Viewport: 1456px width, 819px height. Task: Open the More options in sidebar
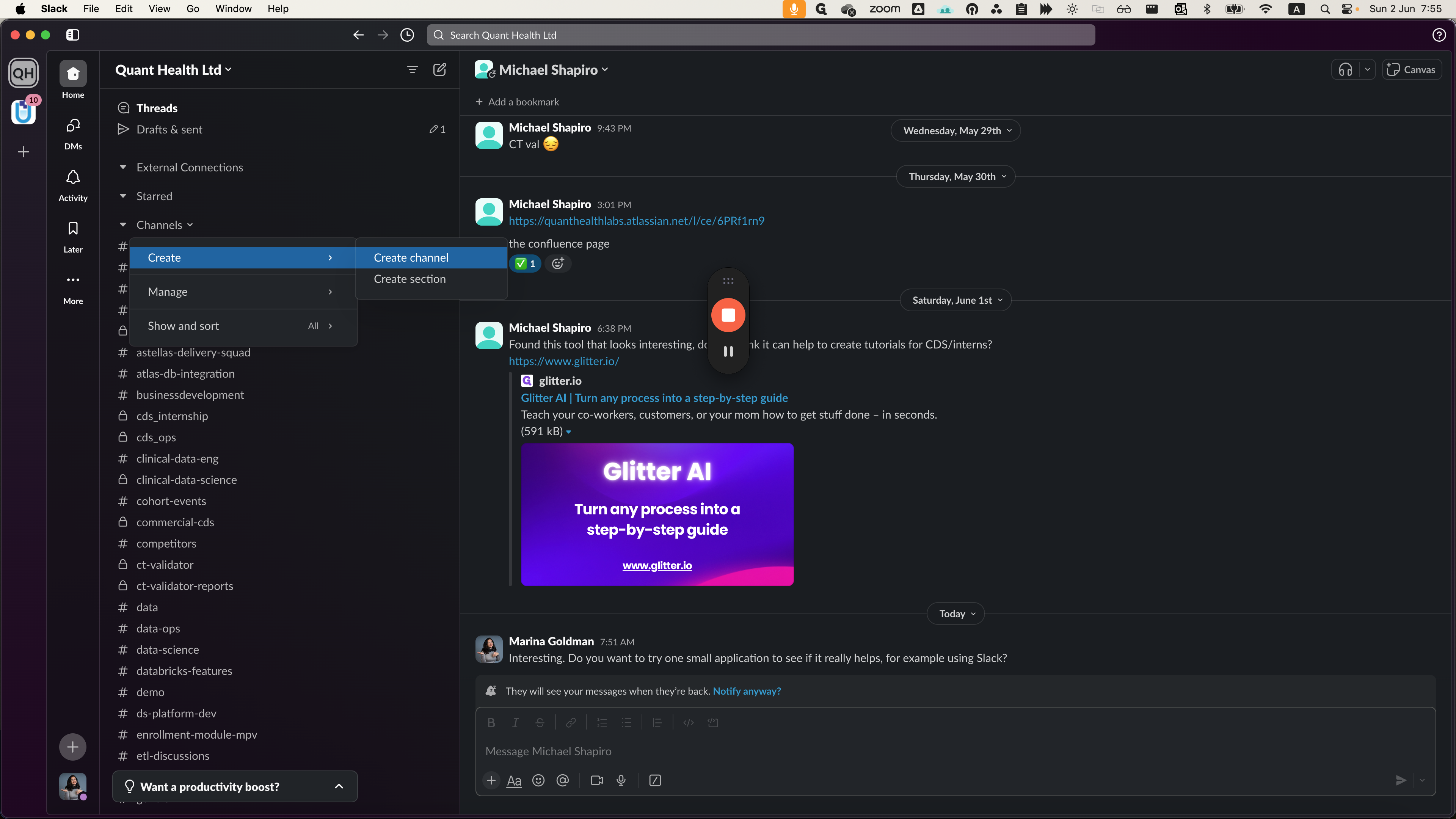[73, 288]
